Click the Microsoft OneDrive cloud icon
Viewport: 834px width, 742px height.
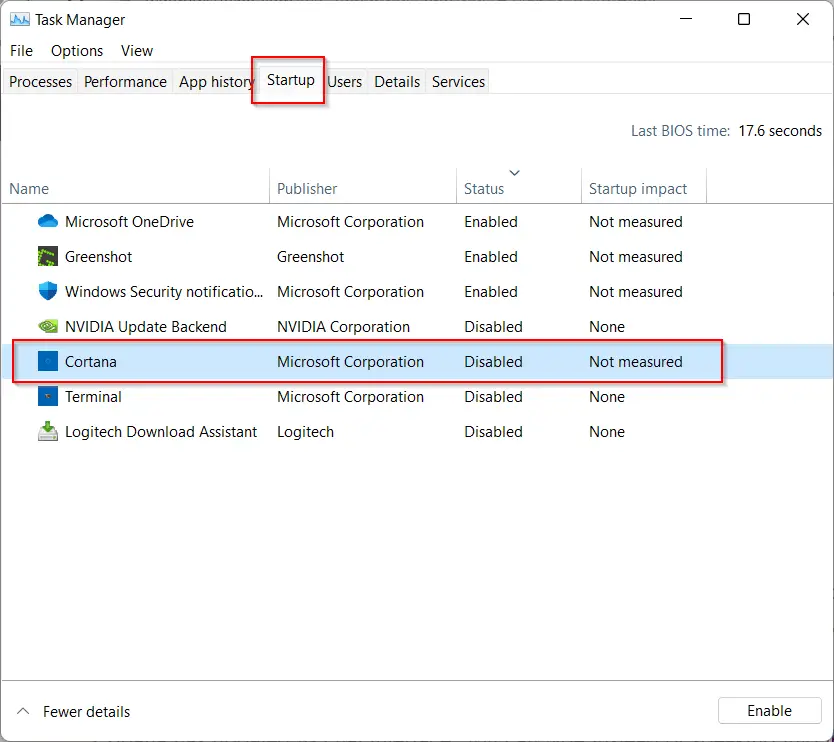point(48,221)
